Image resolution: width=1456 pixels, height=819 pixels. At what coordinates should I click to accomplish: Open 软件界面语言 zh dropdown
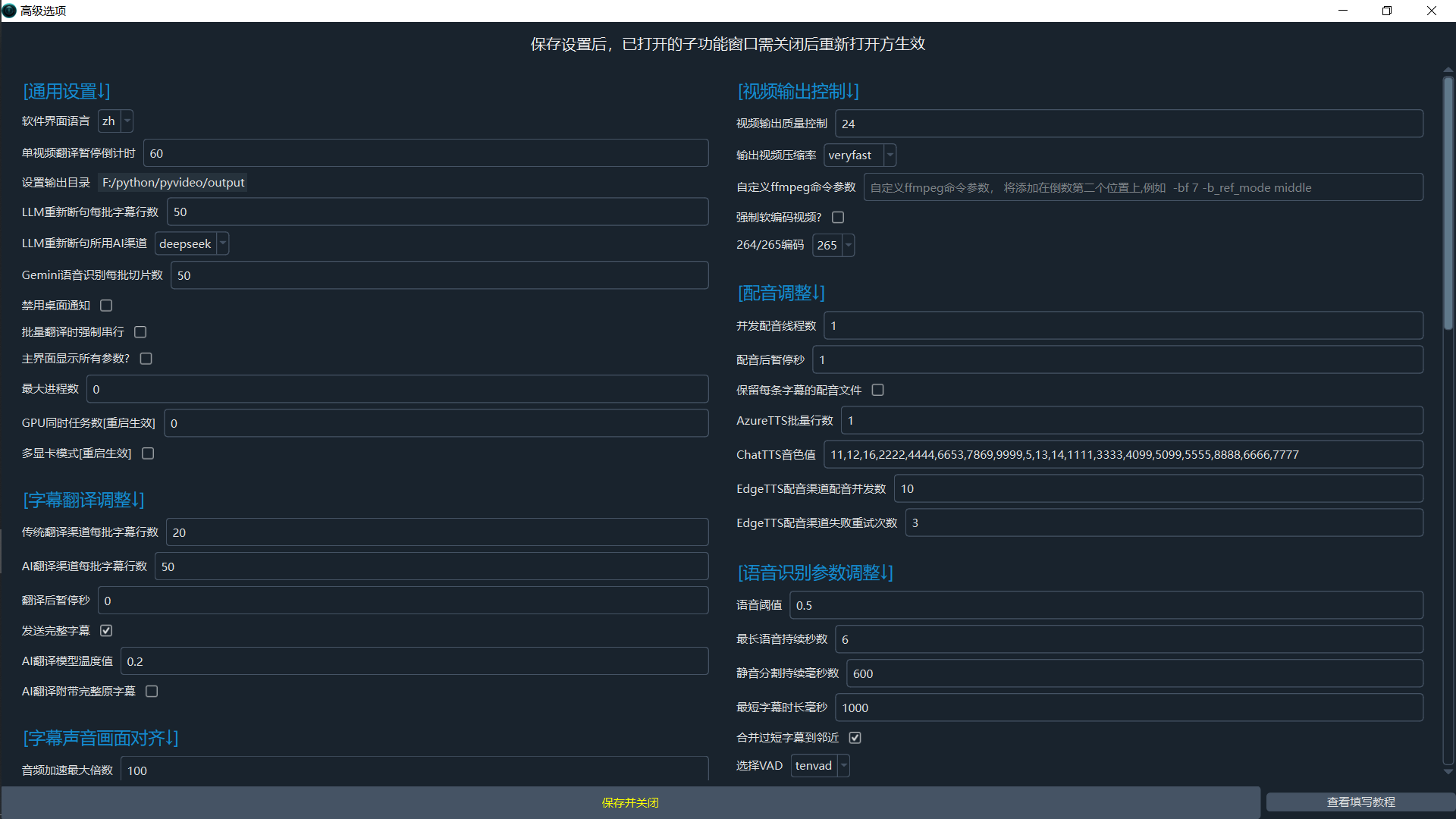pyautogui.click(x=115, y=121)
